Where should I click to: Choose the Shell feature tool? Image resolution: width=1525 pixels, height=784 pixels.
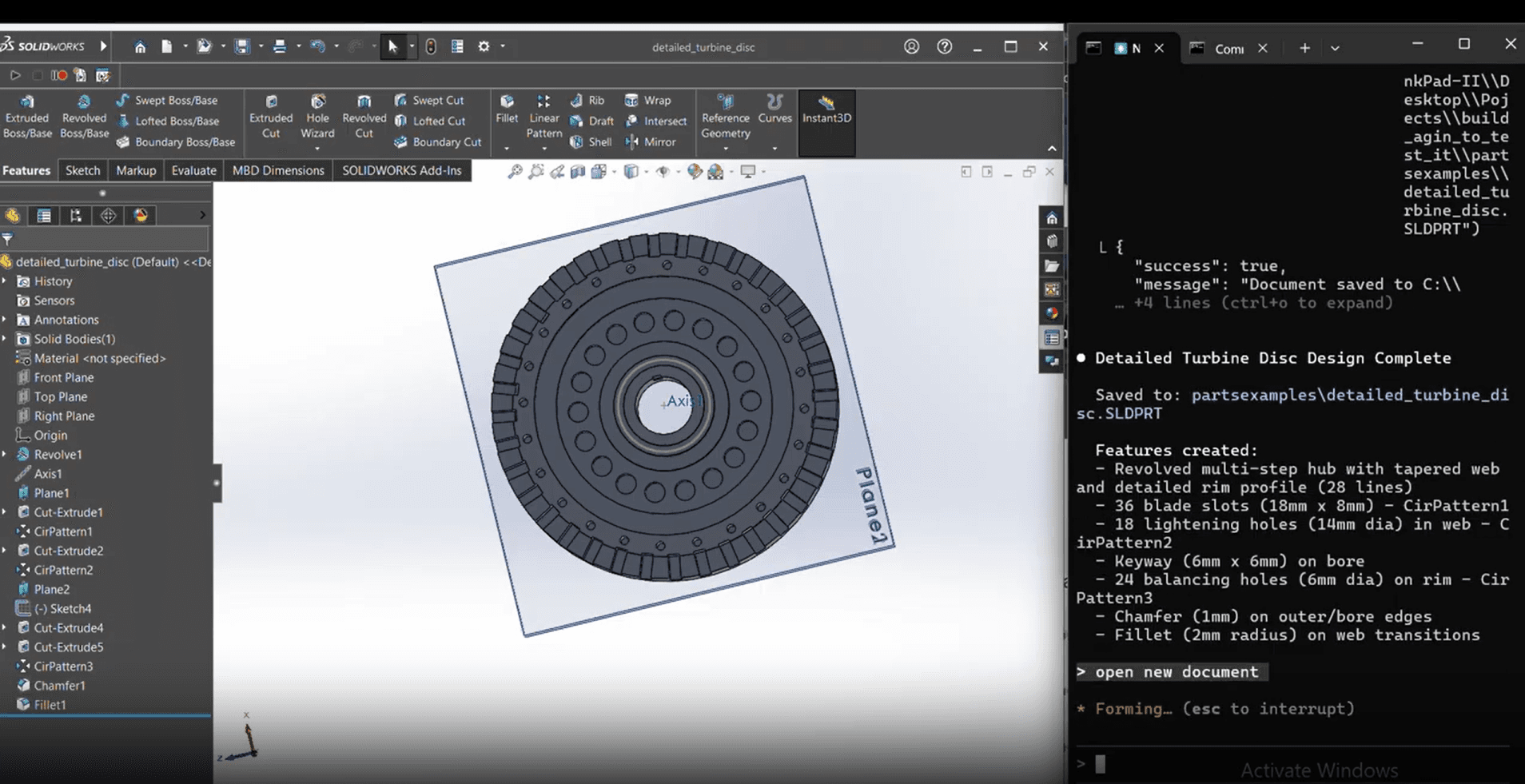pos(591,142)
